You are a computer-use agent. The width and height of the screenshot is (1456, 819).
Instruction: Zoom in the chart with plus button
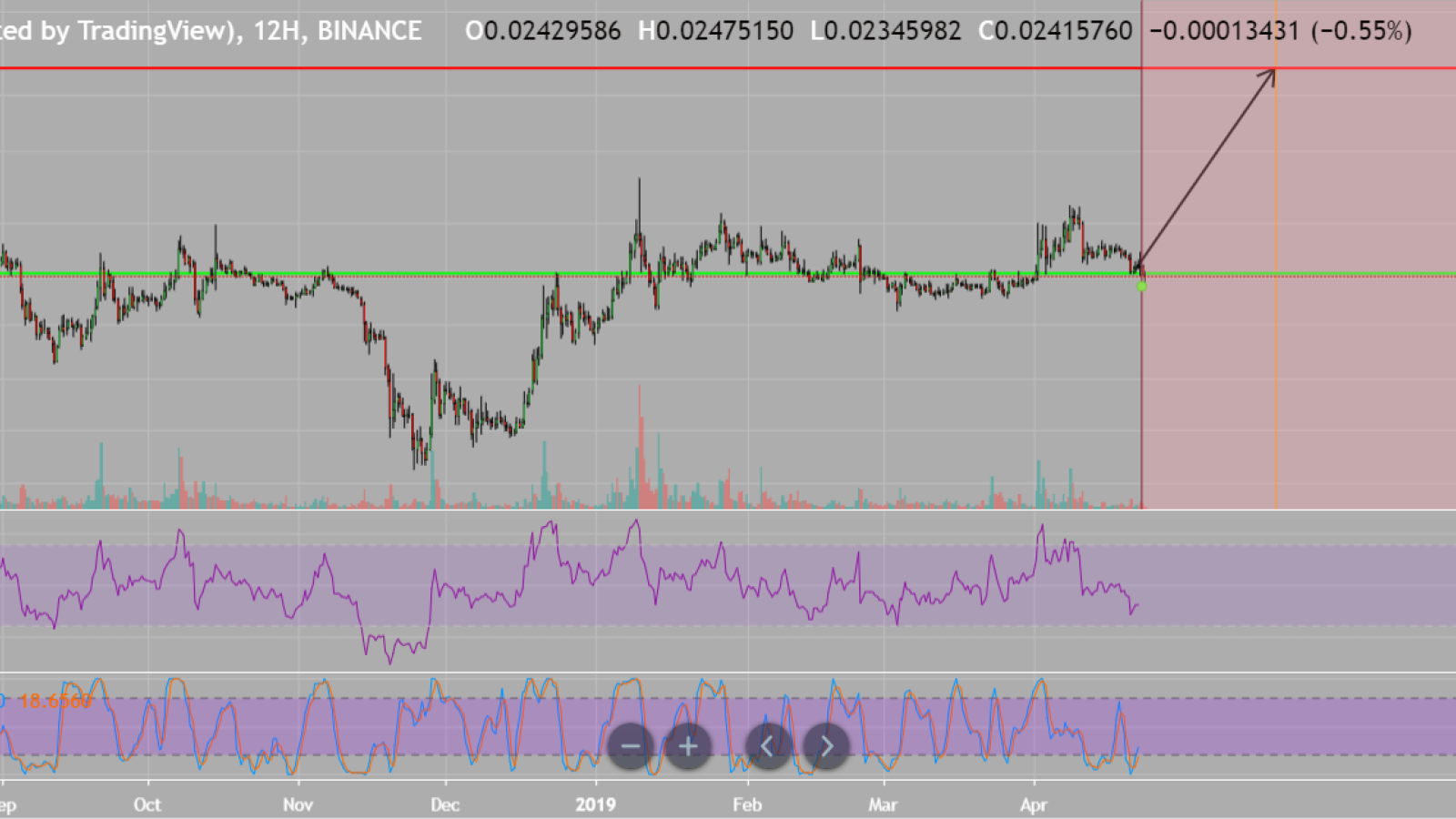coord(688,747)
